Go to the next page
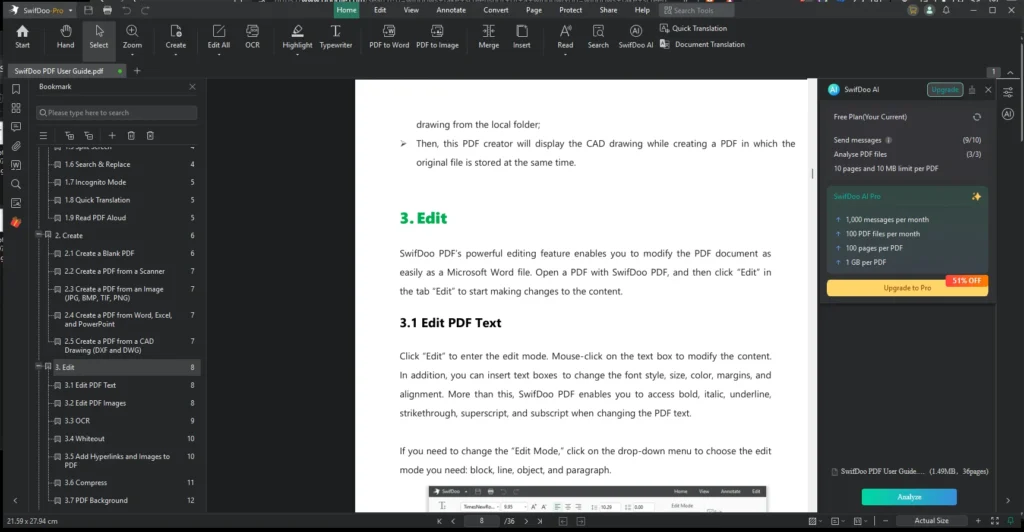1024x532 pixels. pyautogui.click(x=526, y=522)
